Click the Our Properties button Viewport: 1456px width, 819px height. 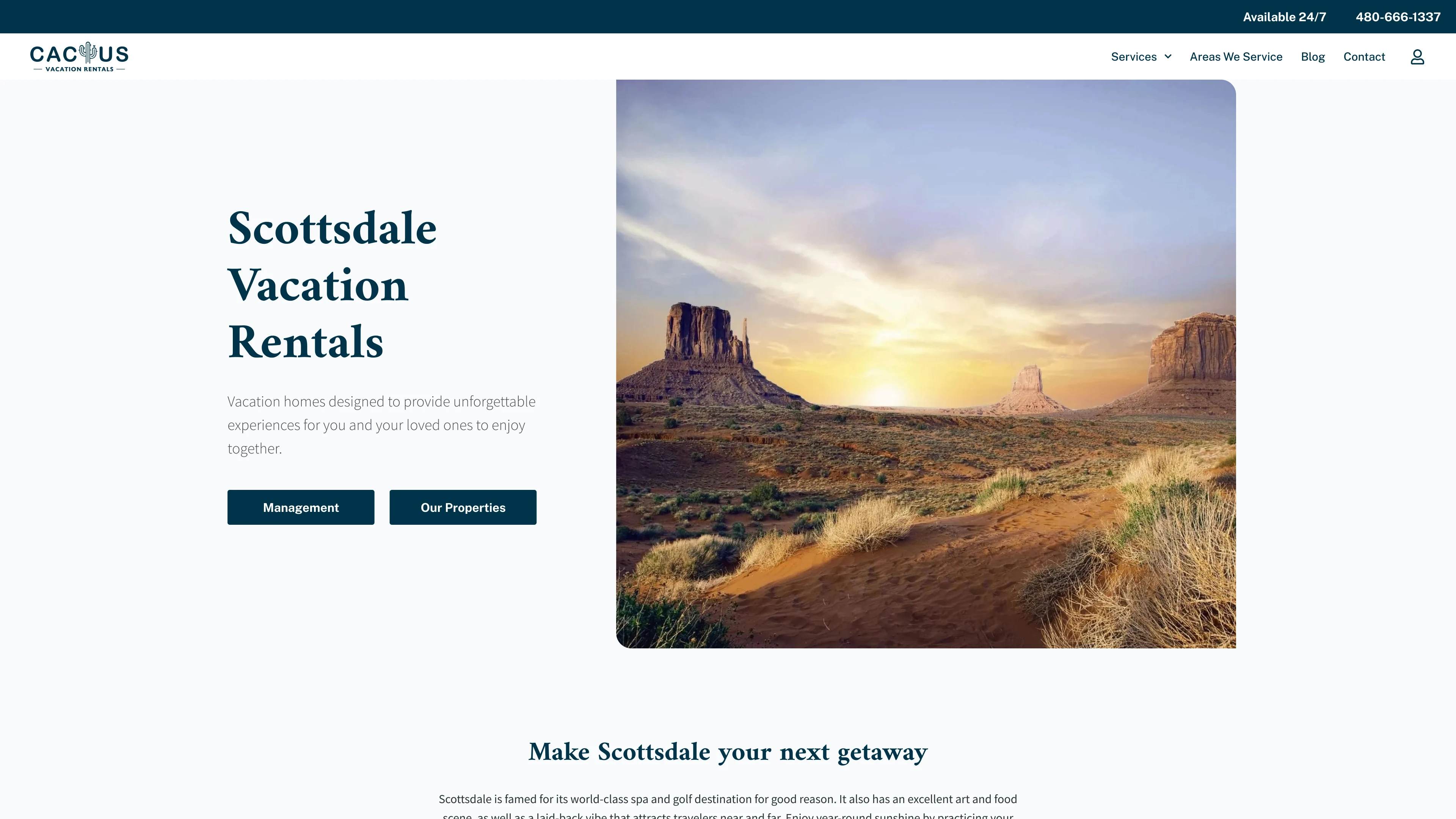[x=463, y=507]
